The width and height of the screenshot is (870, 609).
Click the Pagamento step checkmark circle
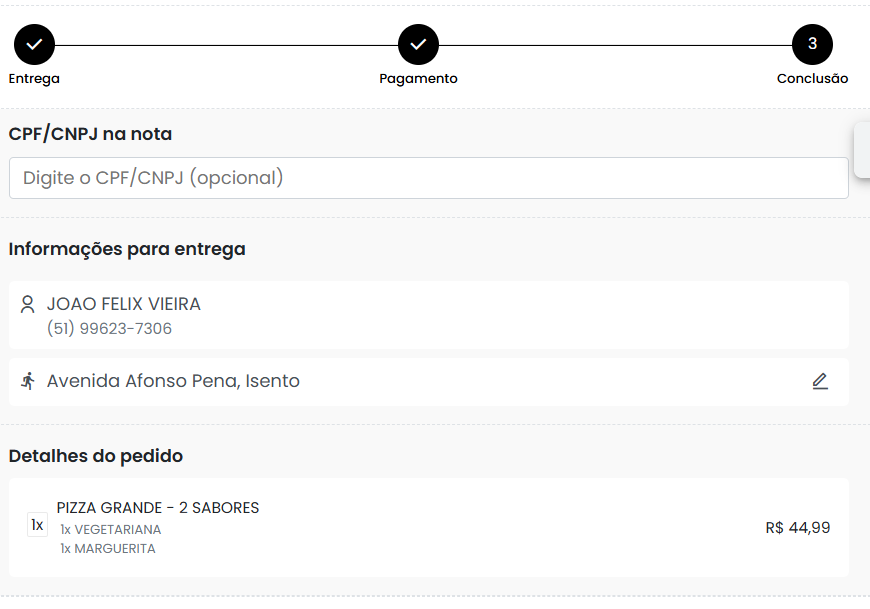pos(418,44)
